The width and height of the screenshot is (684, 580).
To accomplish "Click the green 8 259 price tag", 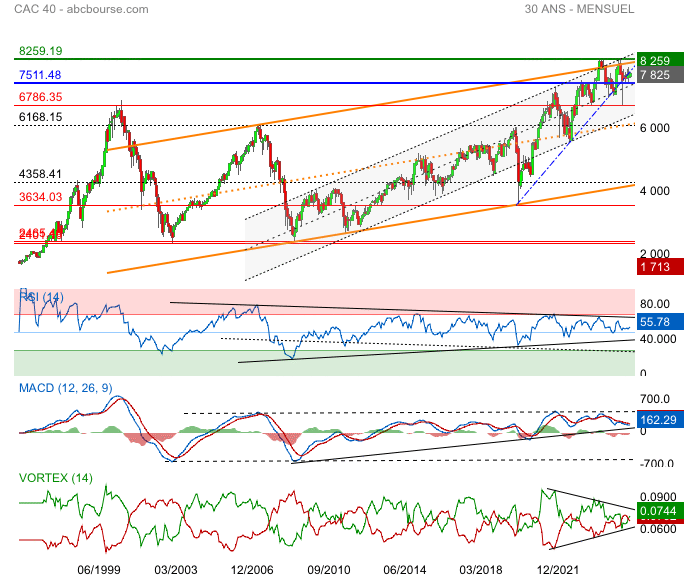I will point(660,61).
